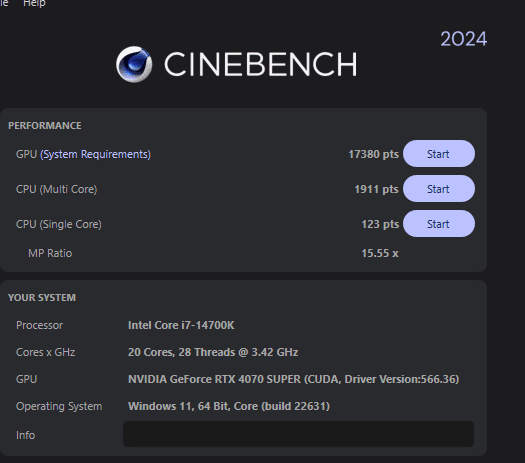Click the Intel Core i7-14700K processor text

(x=181, y=325)
